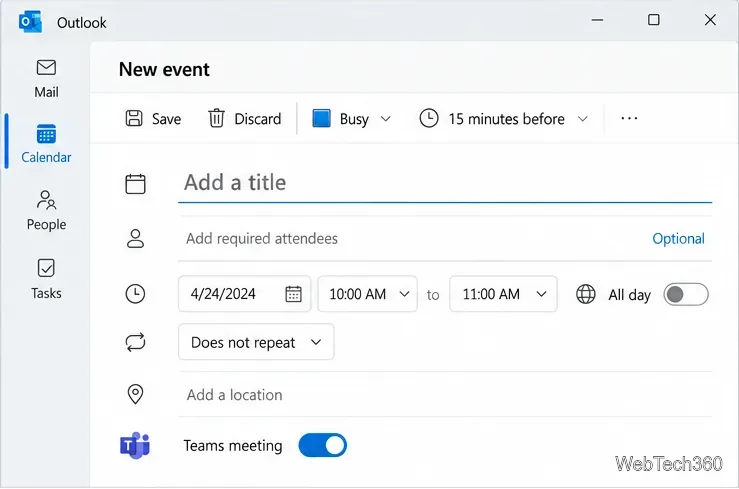Toggle the All day switch

pyautogui.click(x=686, y=294)
